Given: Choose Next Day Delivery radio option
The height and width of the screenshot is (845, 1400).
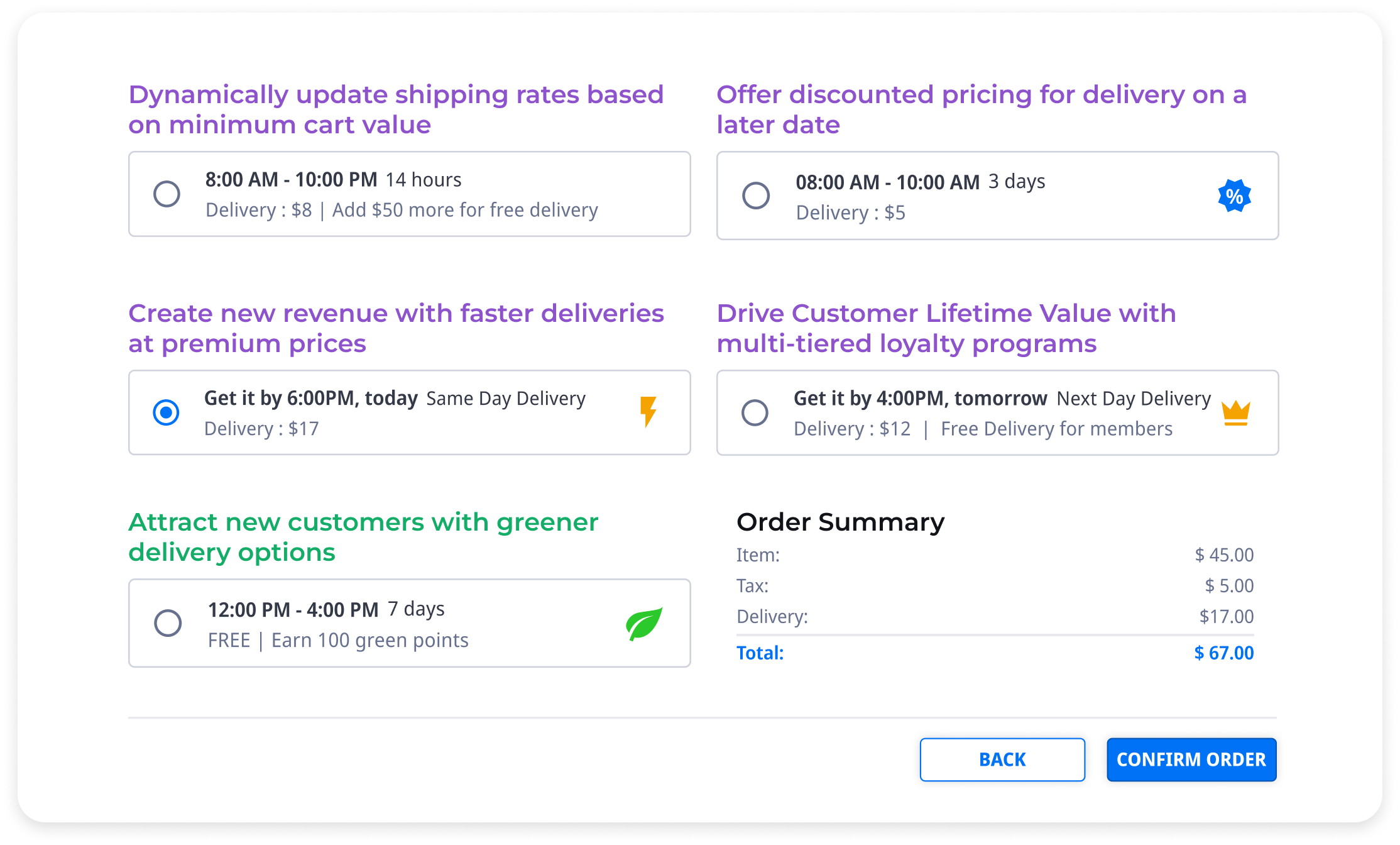Looking at the screenshot, I should (x=755, y=413).
